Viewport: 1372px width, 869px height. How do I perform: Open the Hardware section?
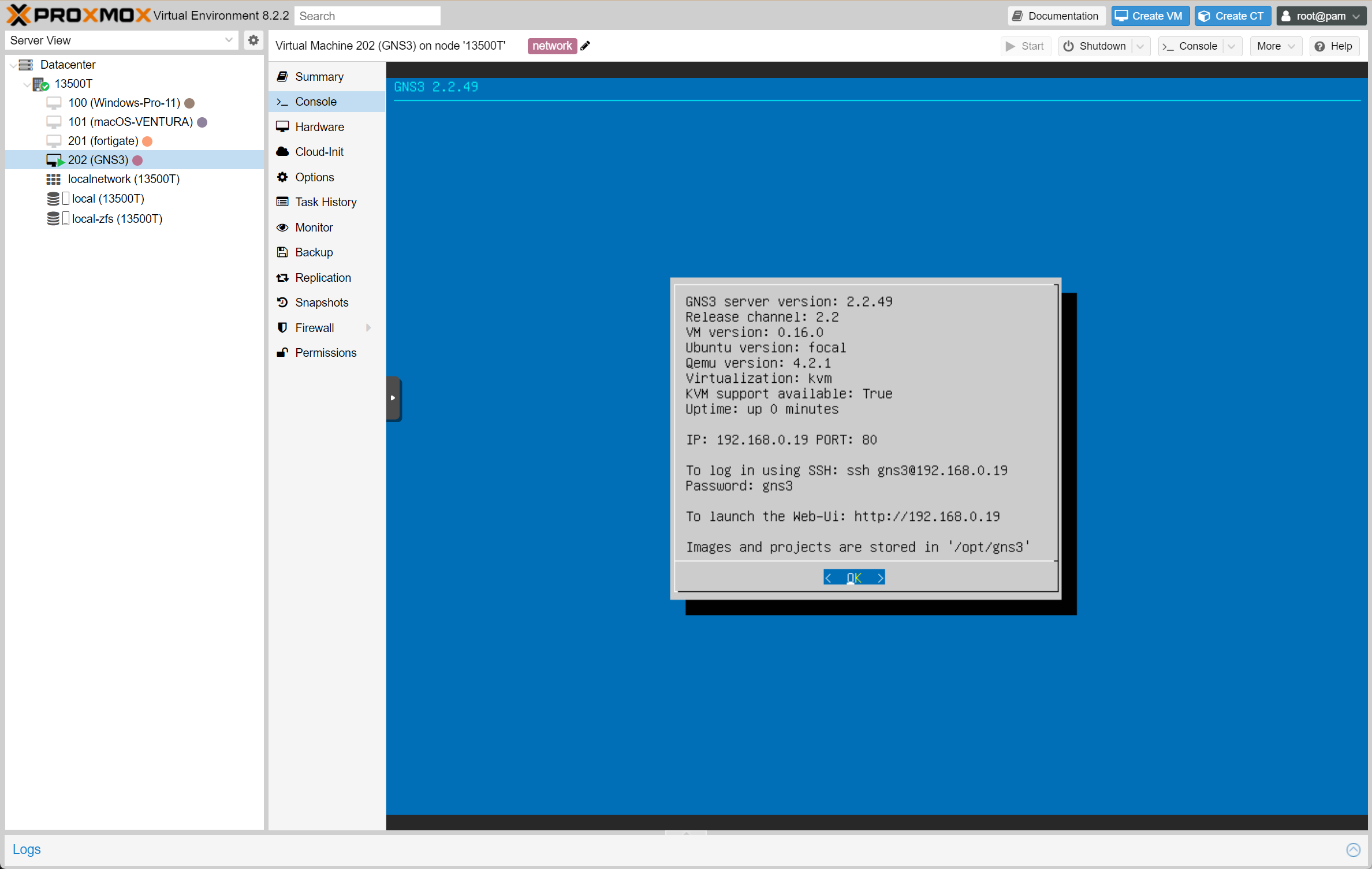(x=327, y=127)
